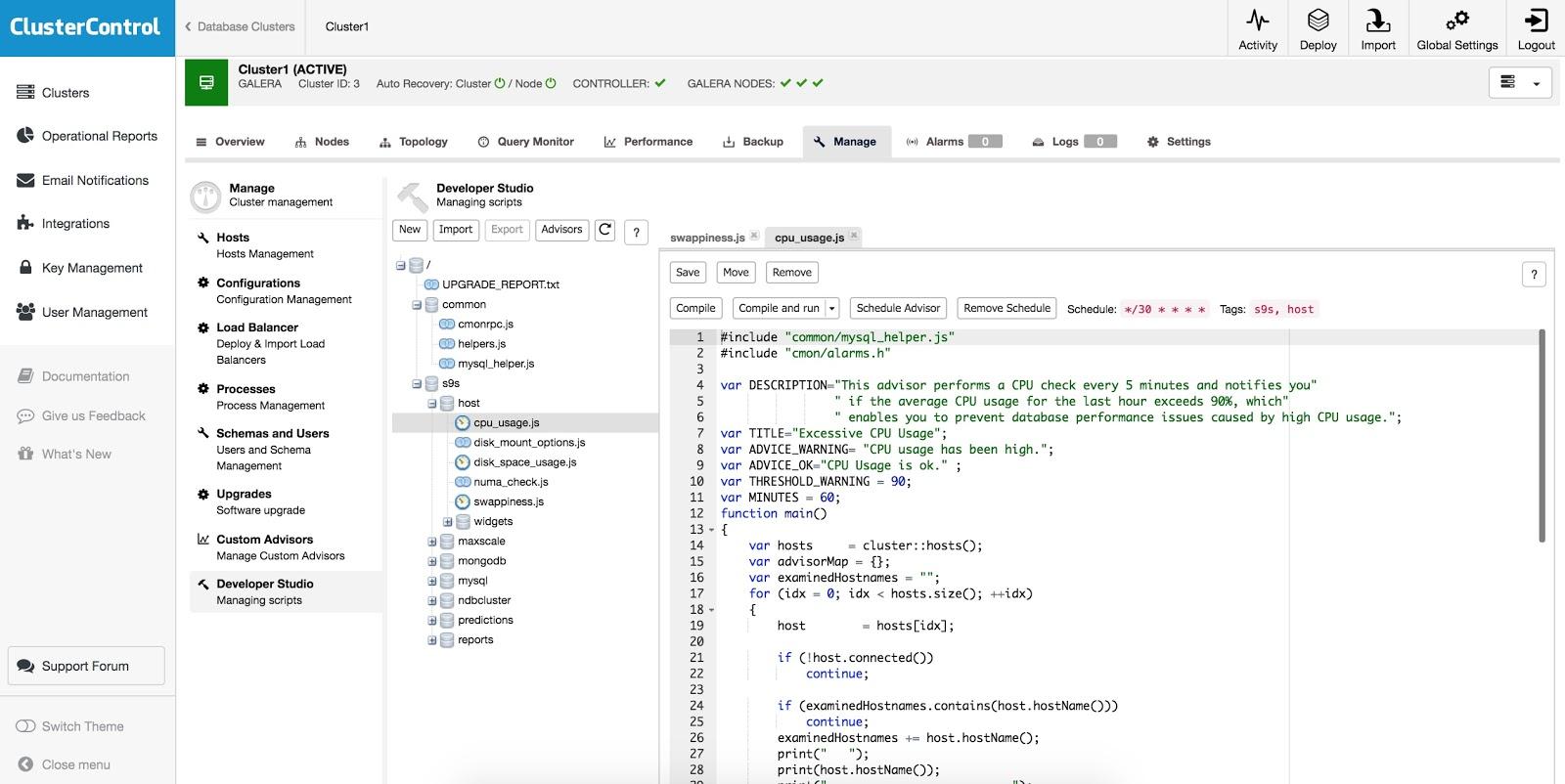Open the Alarms tab
The height and width of the screenshot is (784, 1565).
pos(954,142)
